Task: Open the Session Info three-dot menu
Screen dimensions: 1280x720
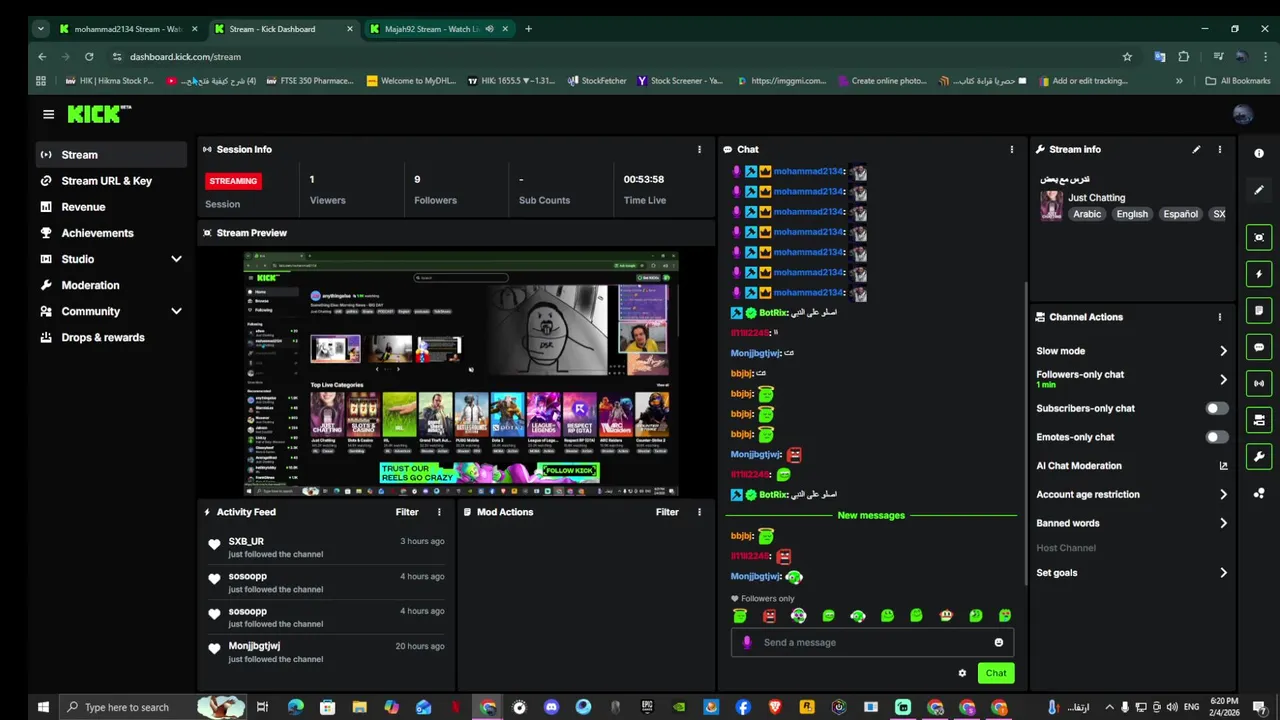Action: tap(699, 149)
